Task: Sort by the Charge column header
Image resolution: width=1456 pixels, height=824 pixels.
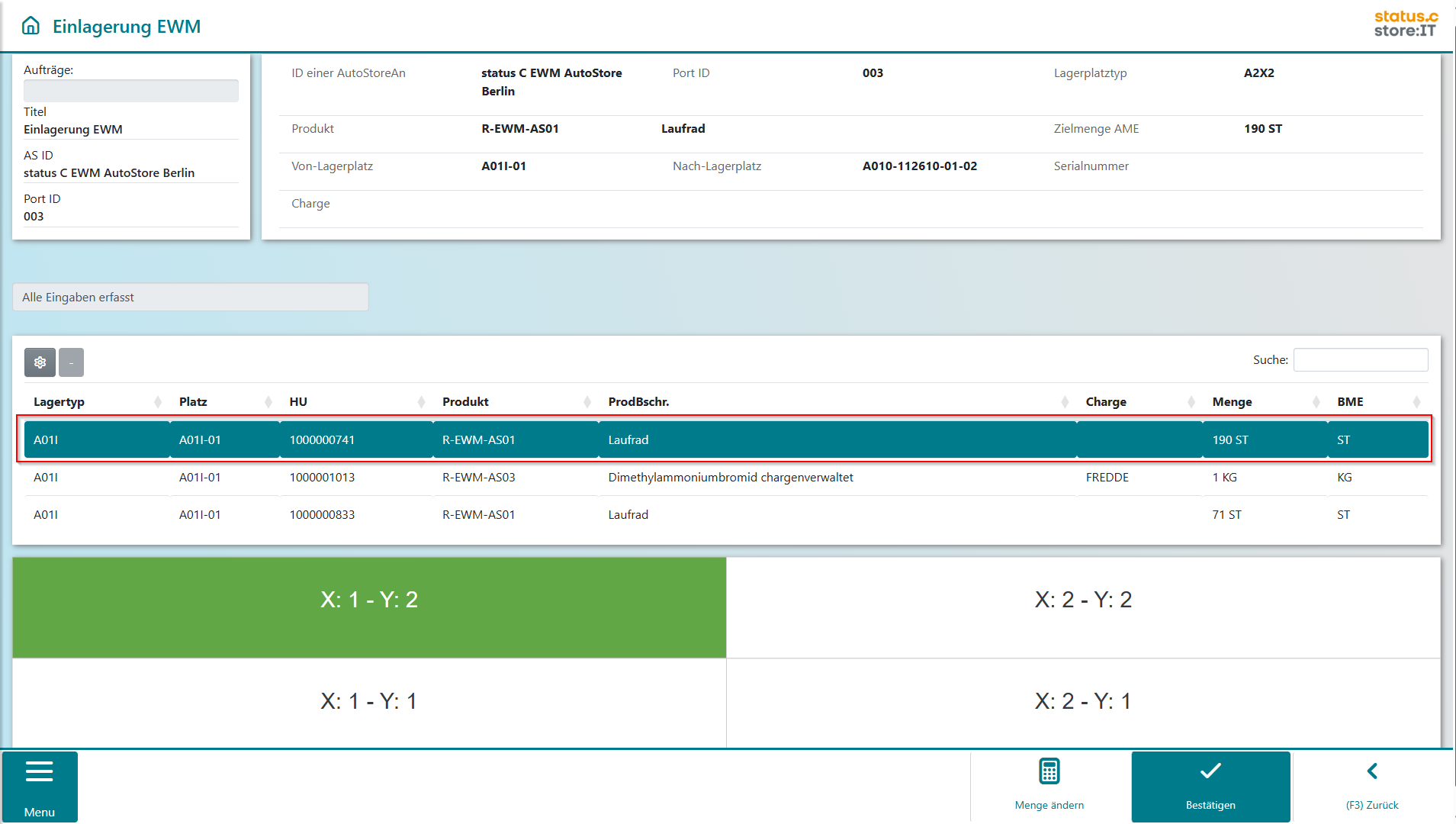Action: tap(1105, 402)
